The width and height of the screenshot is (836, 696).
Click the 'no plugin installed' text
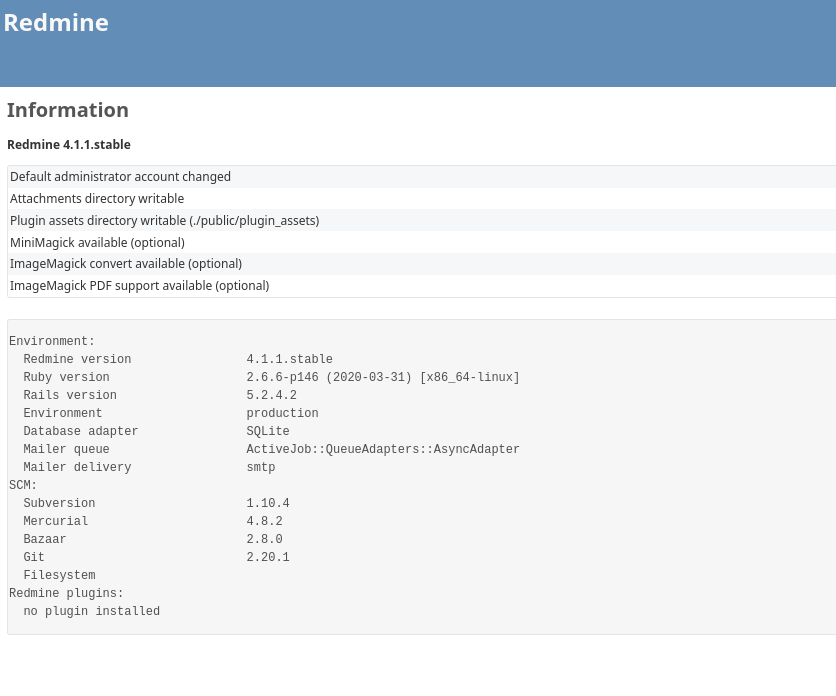tap(92, 611)
